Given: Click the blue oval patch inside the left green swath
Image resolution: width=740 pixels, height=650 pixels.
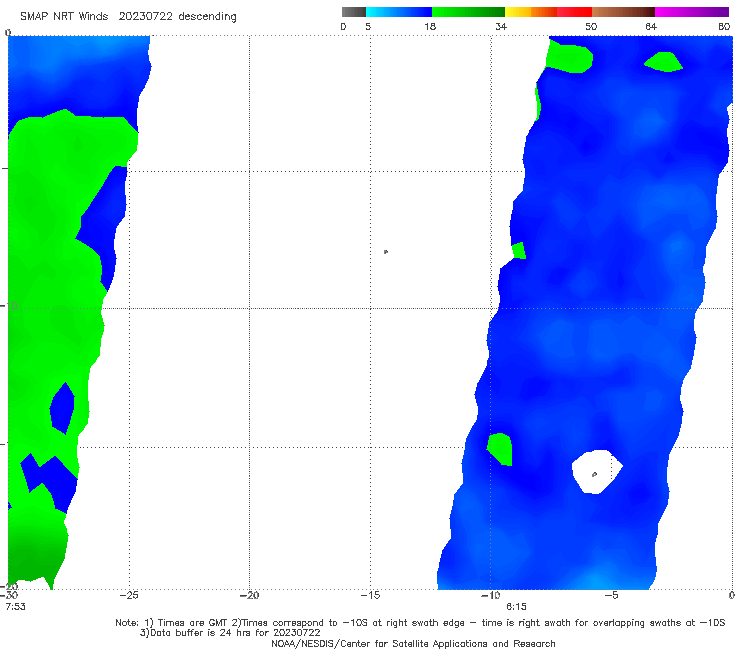Looking at the screenshot, I should coord(62,408).
